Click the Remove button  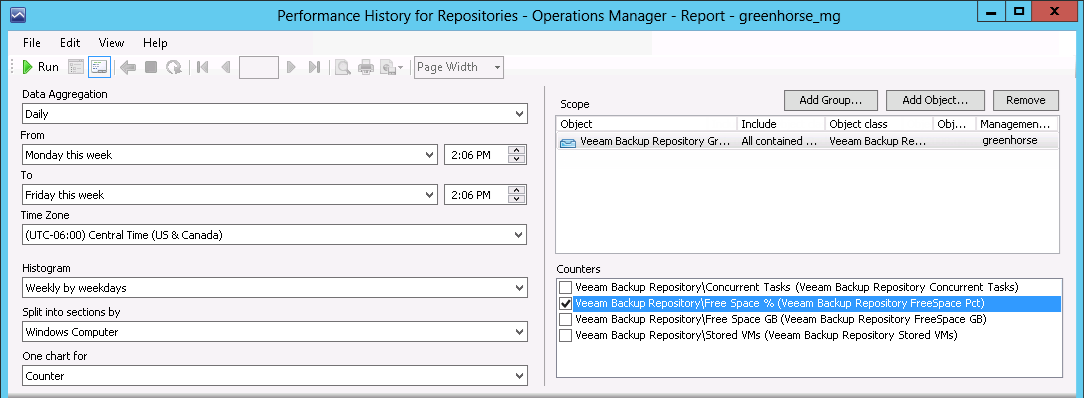(1026, 100)
